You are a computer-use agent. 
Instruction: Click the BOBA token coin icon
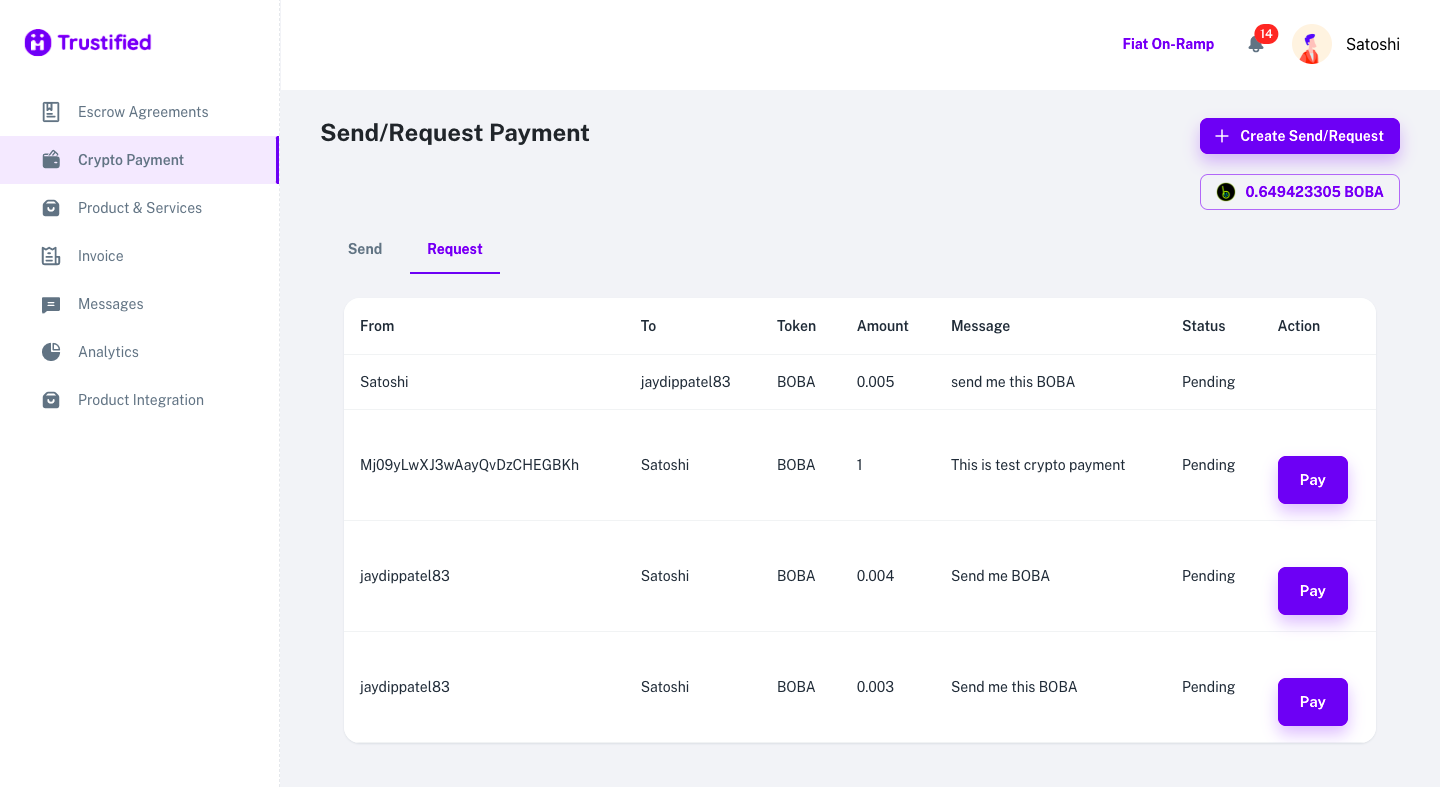[x=1226, y=191]
